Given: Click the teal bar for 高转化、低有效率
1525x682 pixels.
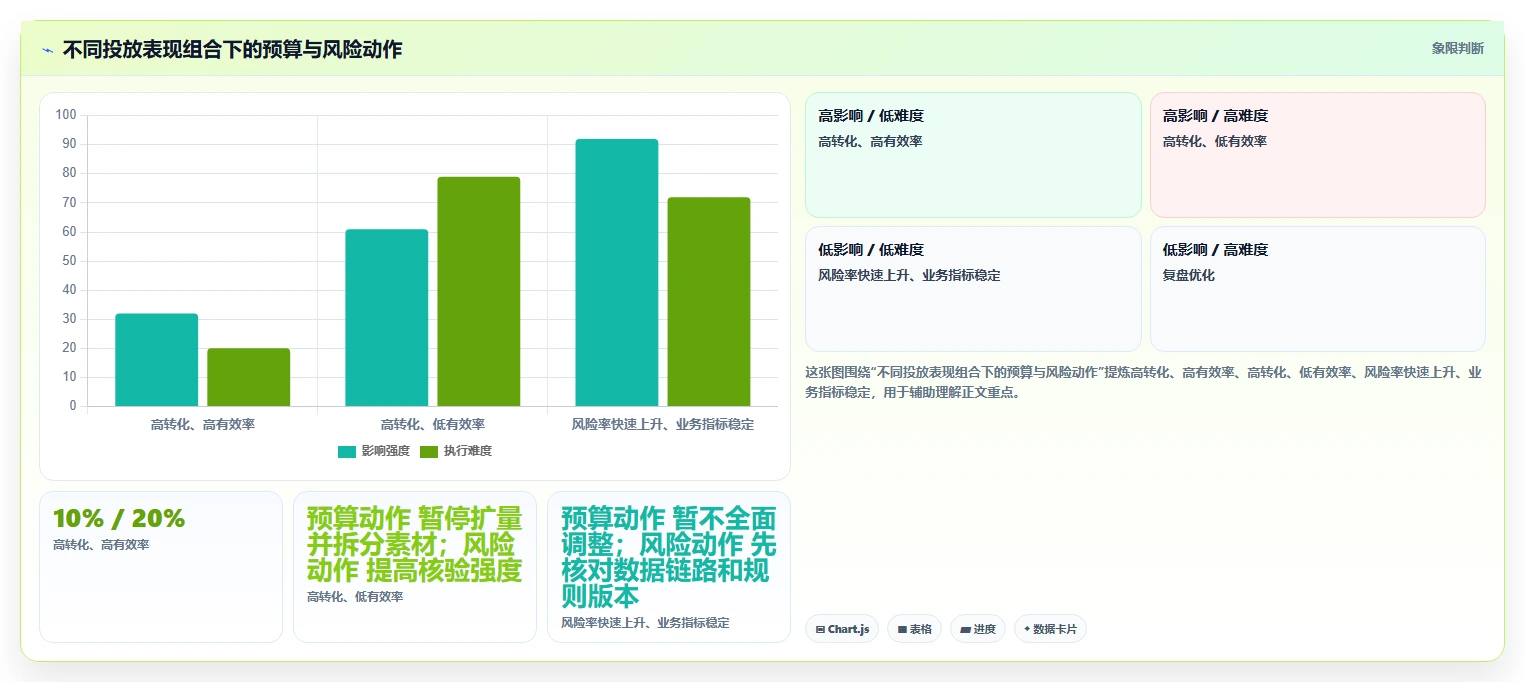Looking at the screenshot, I should coord(387,318).
